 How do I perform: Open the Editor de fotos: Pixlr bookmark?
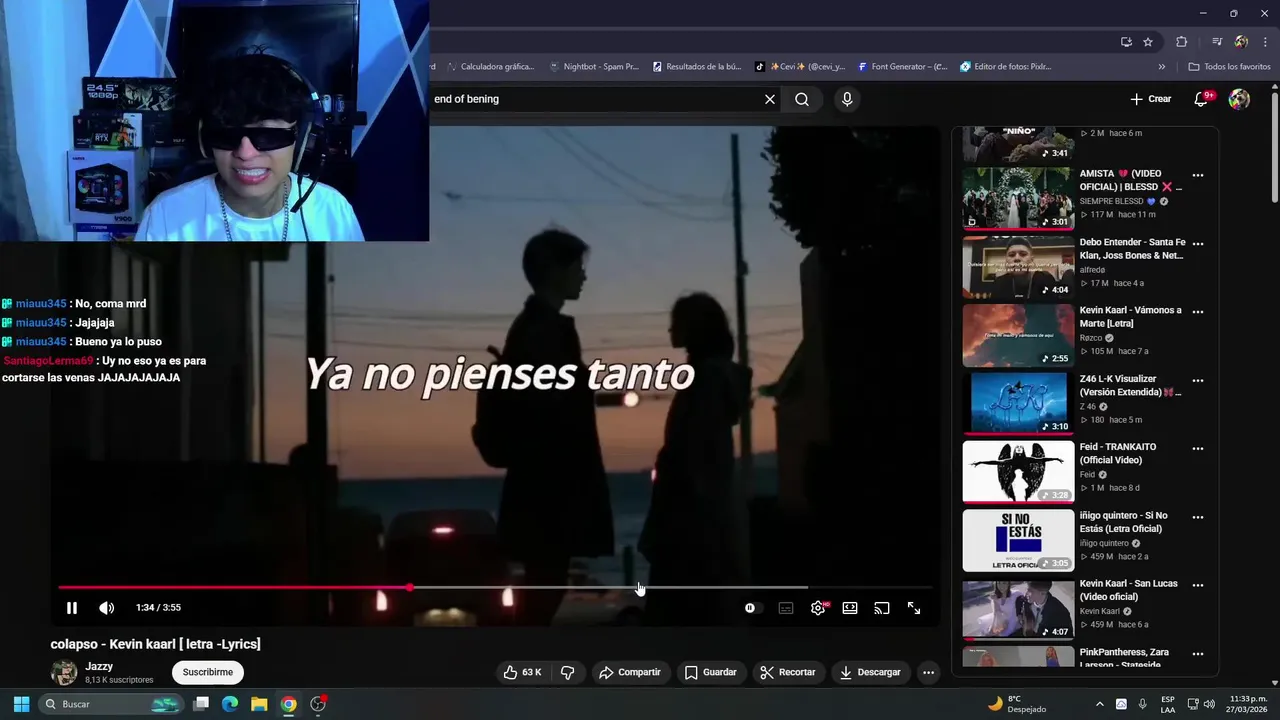[1006, 67]
